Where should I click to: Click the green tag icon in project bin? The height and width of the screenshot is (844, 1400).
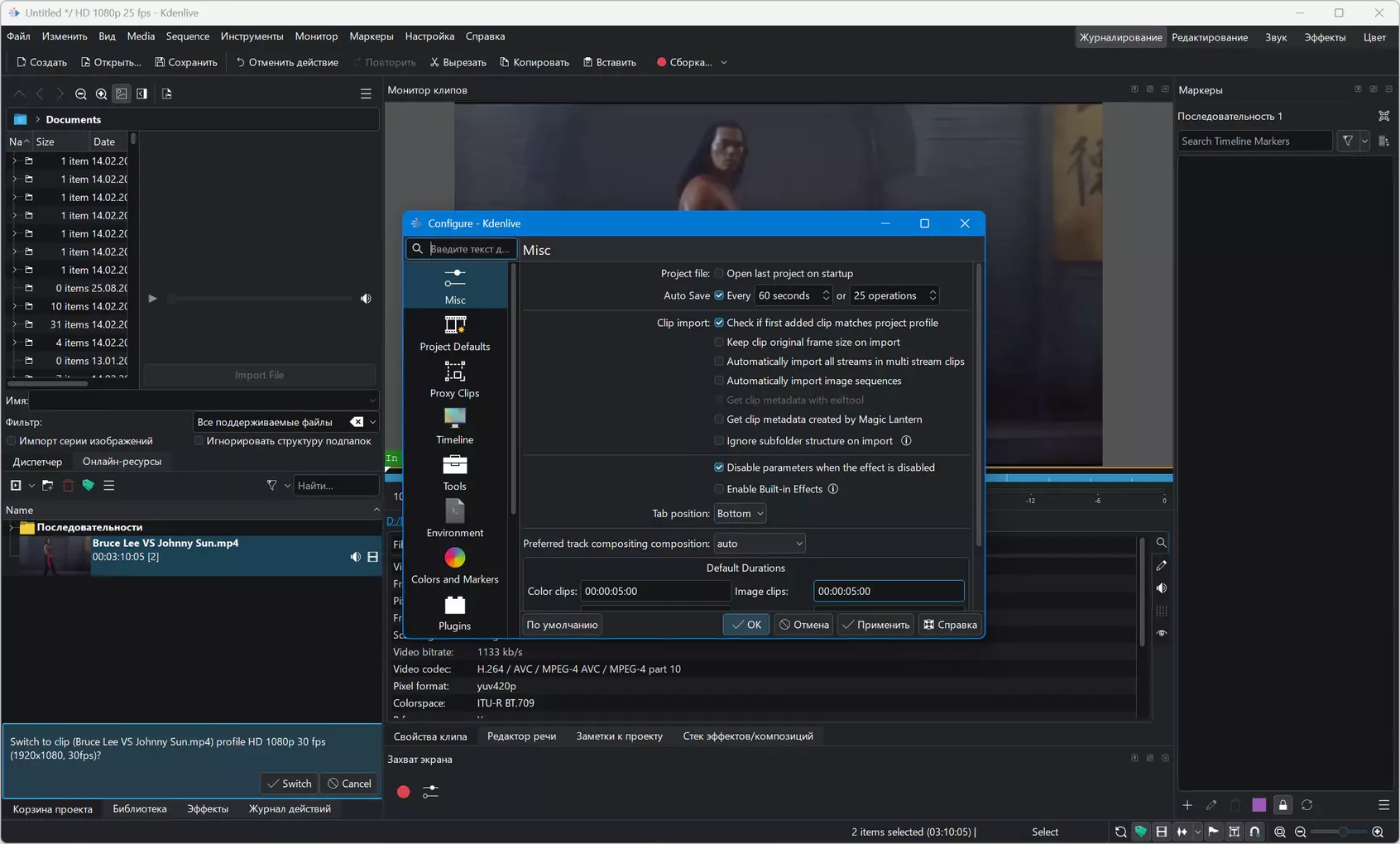click(88, 486)
